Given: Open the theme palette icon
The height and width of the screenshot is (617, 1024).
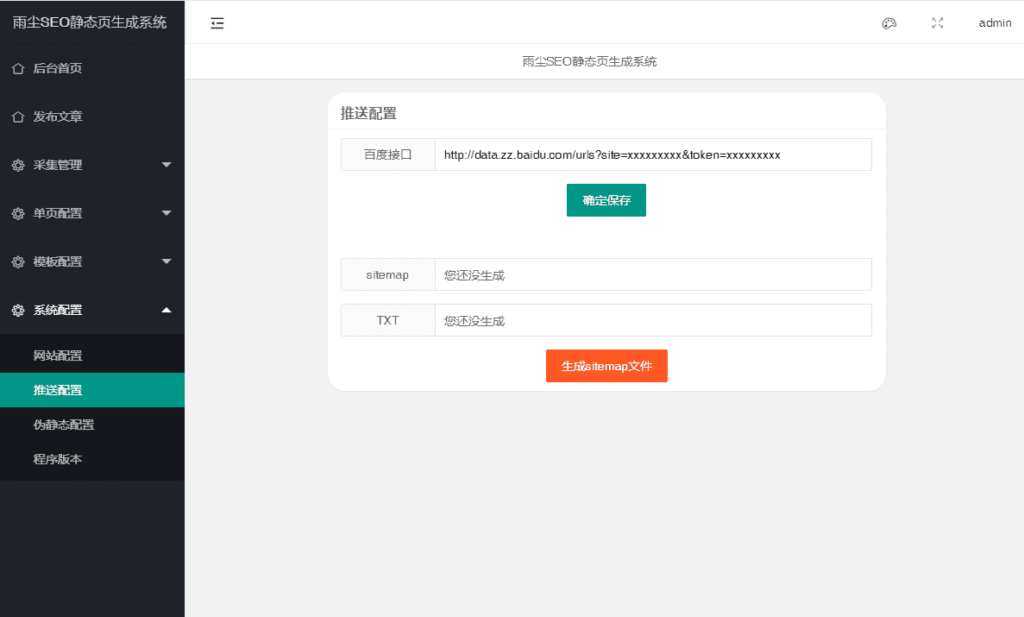Looking at the screenshot, I should (x=889, y=24).
